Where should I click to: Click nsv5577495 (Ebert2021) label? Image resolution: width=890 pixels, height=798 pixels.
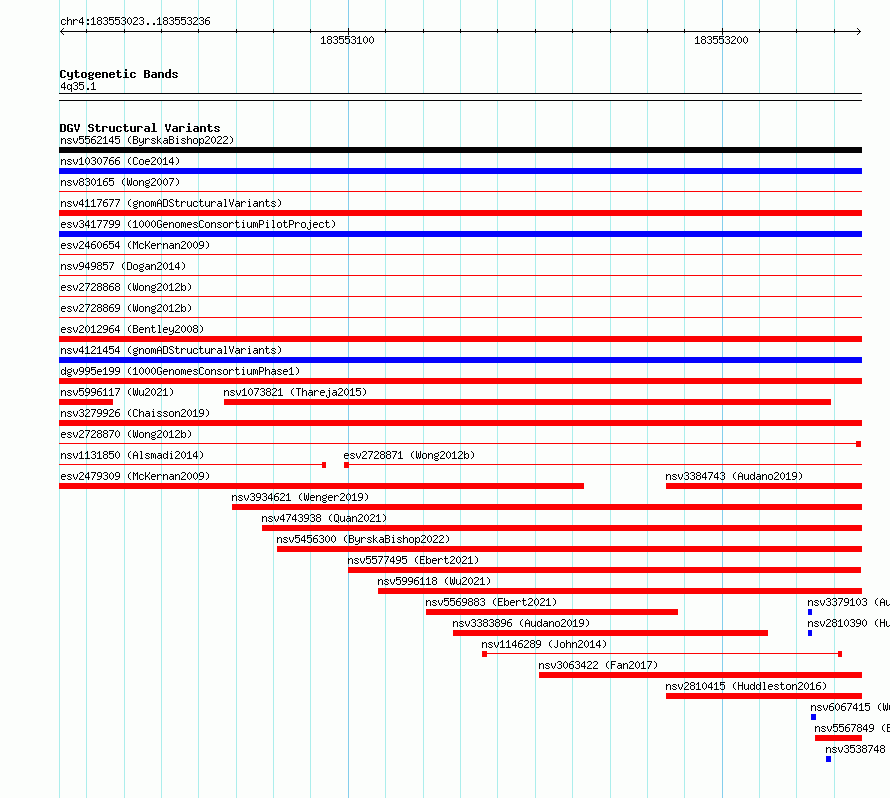pos(413,560)
